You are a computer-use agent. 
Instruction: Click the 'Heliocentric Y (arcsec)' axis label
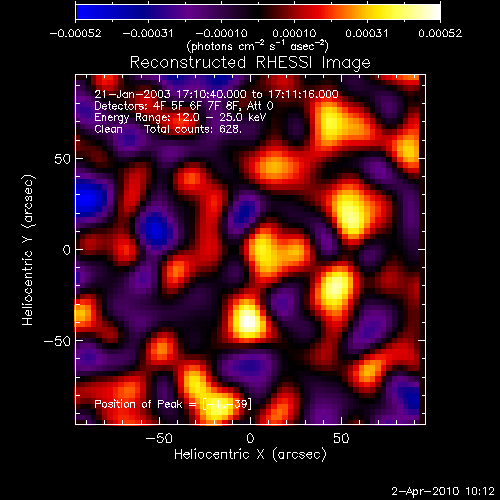[x=28, y=250]
